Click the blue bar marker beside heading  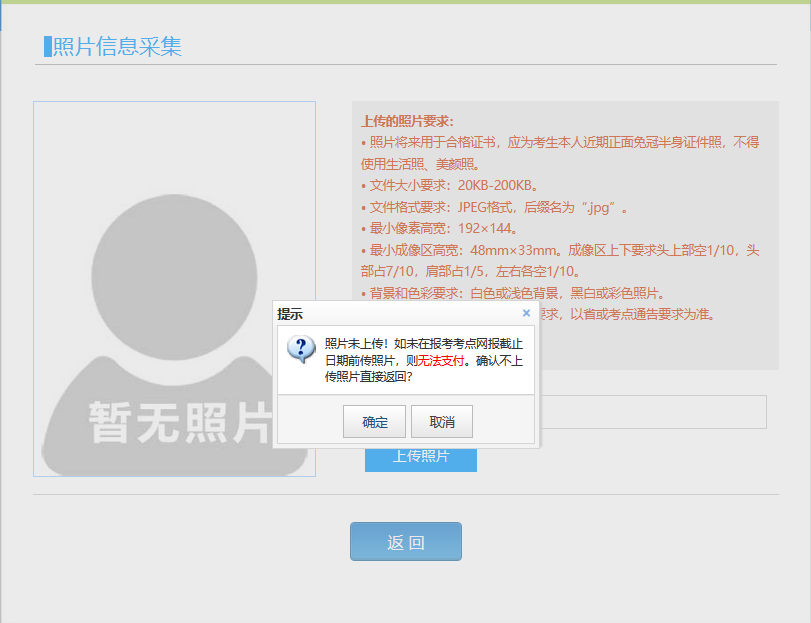coord(47,47)
